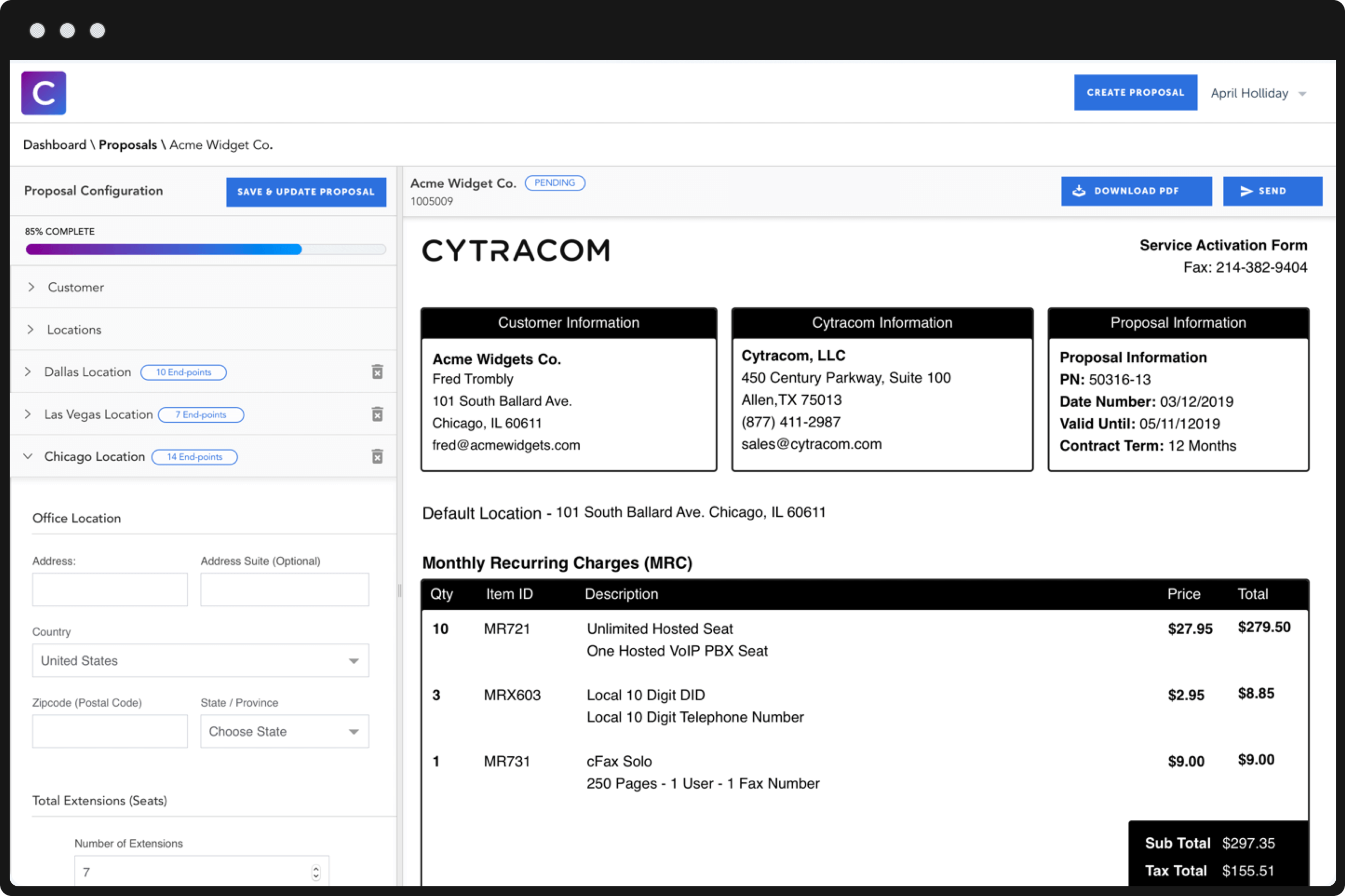This screenshot has height=896, width=1345.
Task: Click the 14 End-points badge
Action: coord(194,457)
